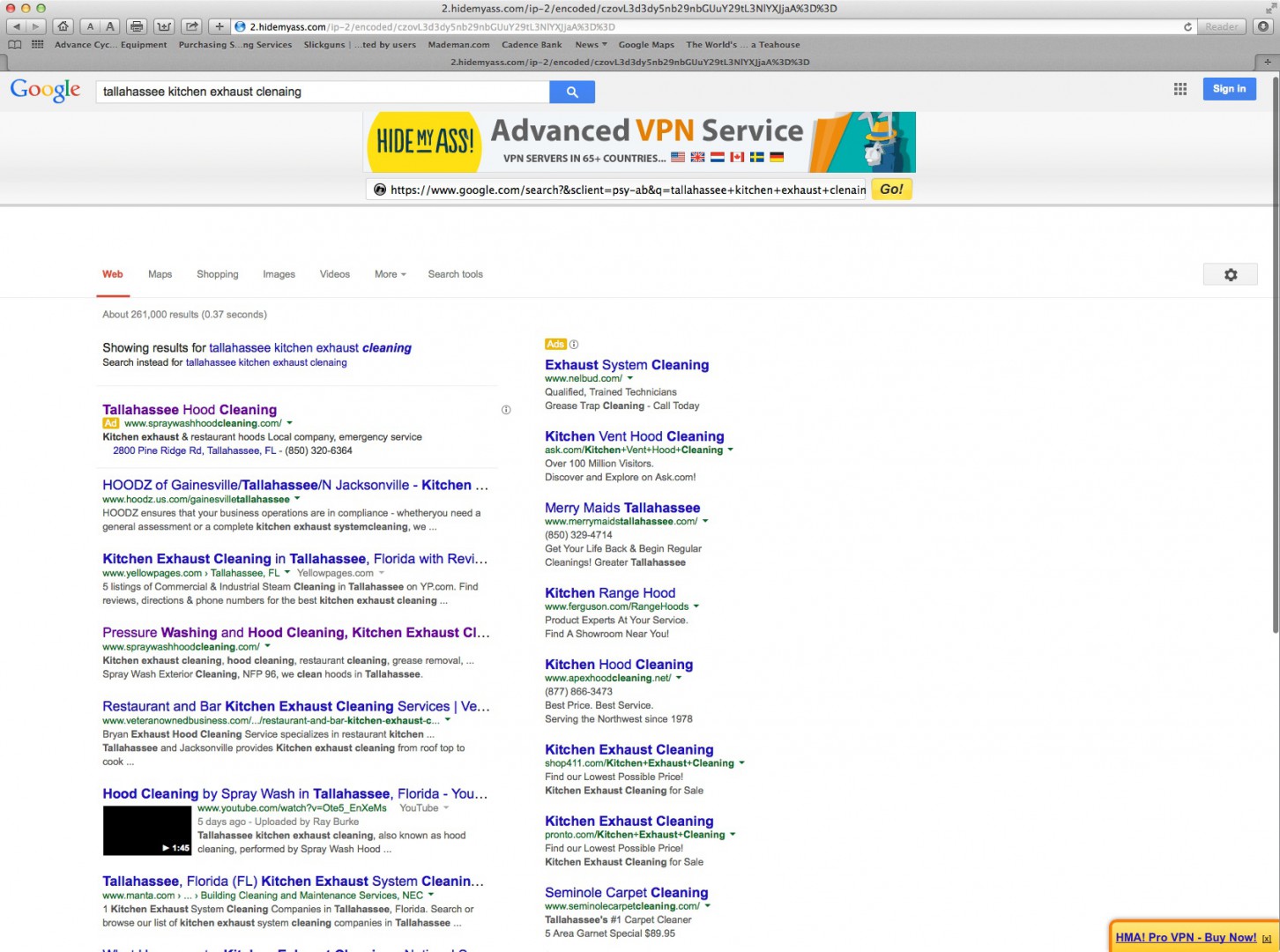Viewport: 1280px width, 952px height.
Task: Expand arrow beside seminolecarpetcleaning.com
Action: (707, 906)
